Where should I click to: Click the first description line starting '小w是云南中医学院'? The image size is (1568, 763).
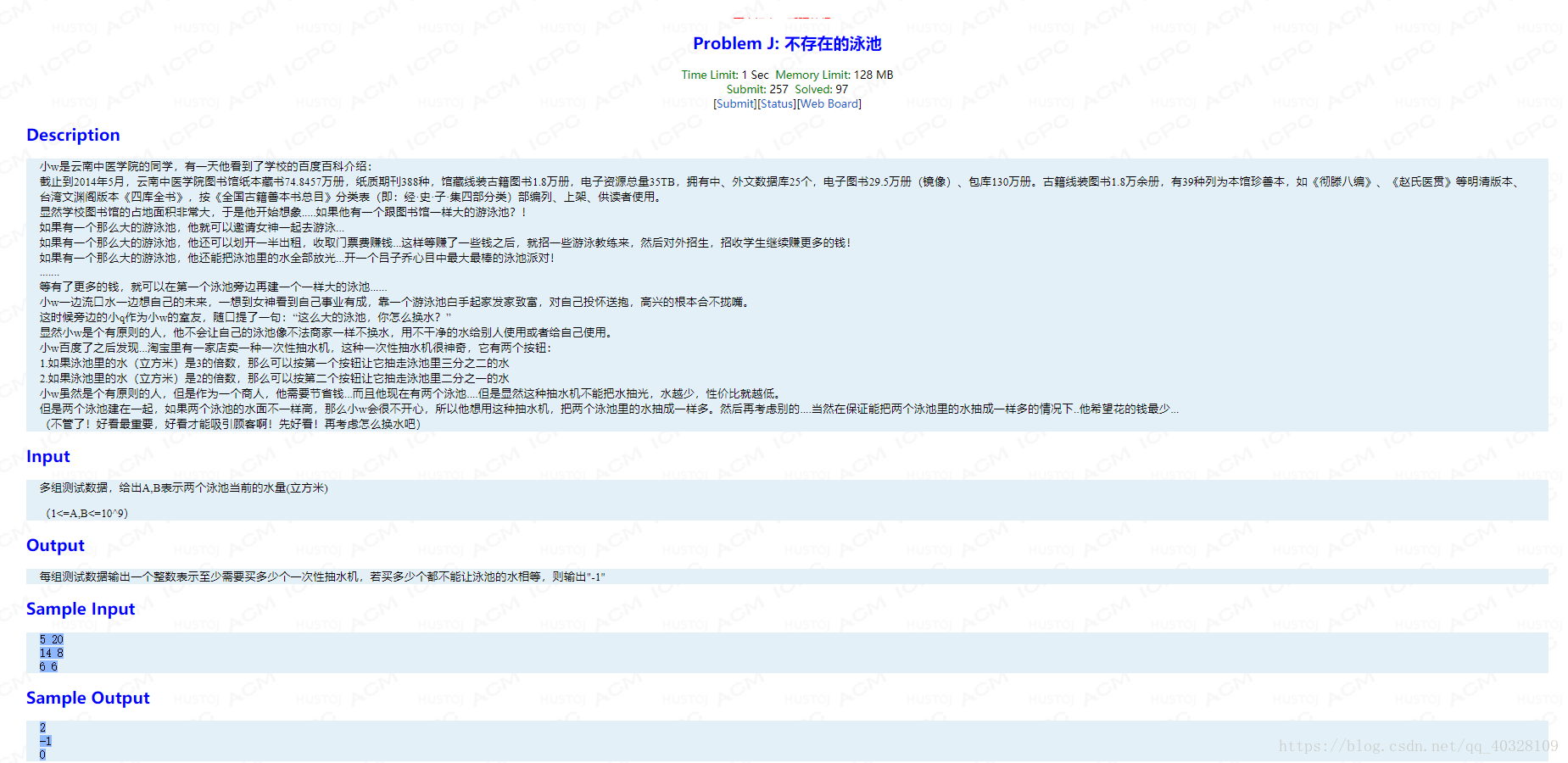tap(205, 166)
